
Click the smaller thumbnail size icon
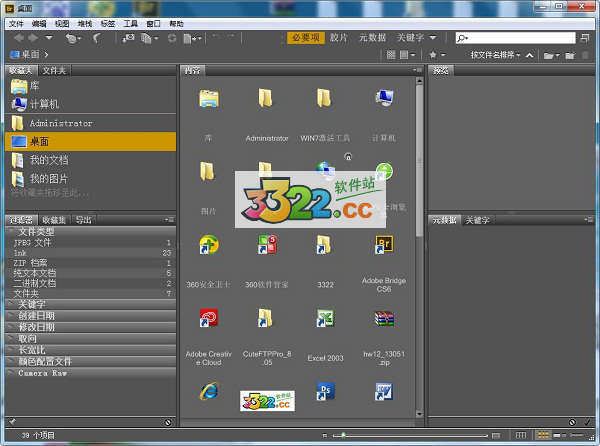click(x=324, y=435)
